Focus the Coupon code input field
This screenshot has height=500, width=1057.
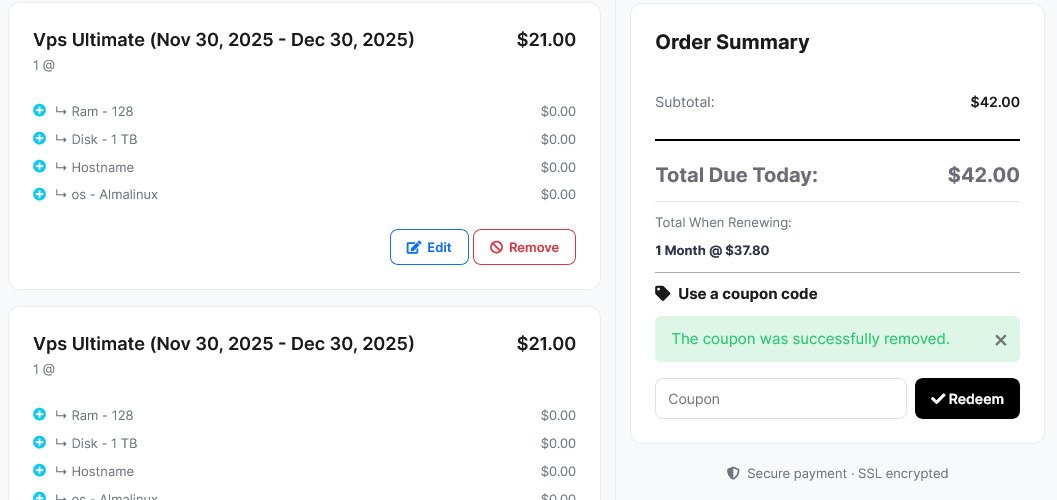click(780, 399)
